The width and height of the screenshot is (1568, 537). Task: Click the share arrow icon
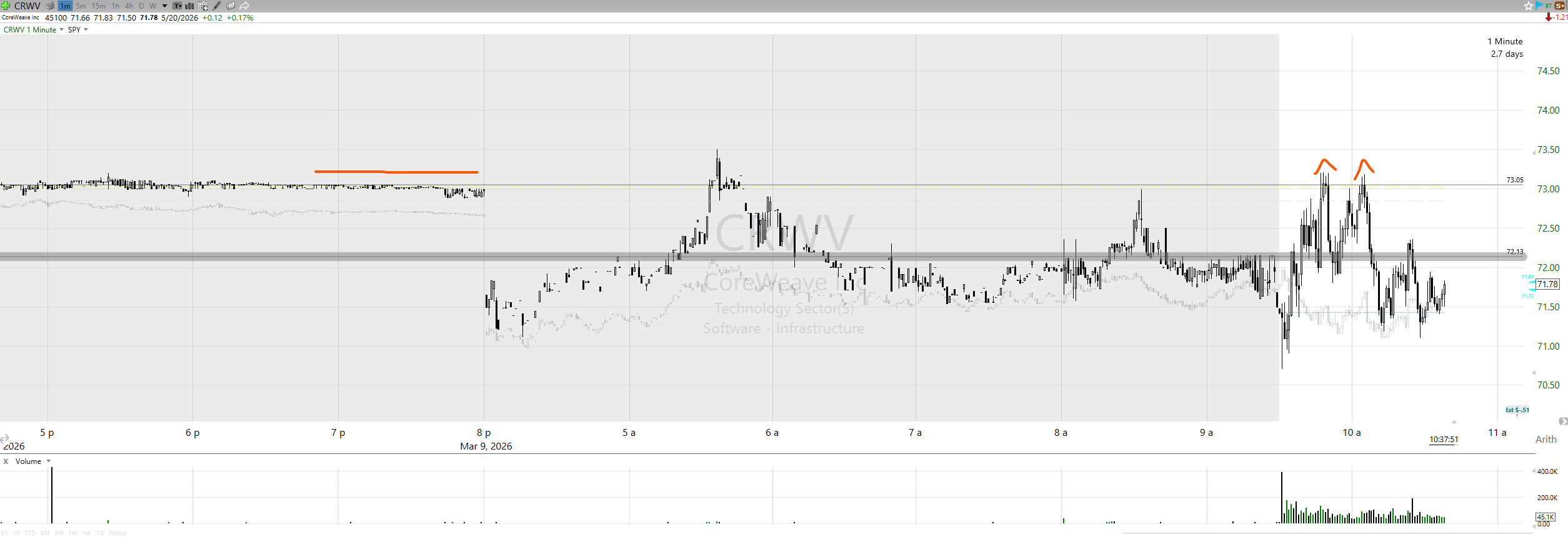click(x=244, y=6)
